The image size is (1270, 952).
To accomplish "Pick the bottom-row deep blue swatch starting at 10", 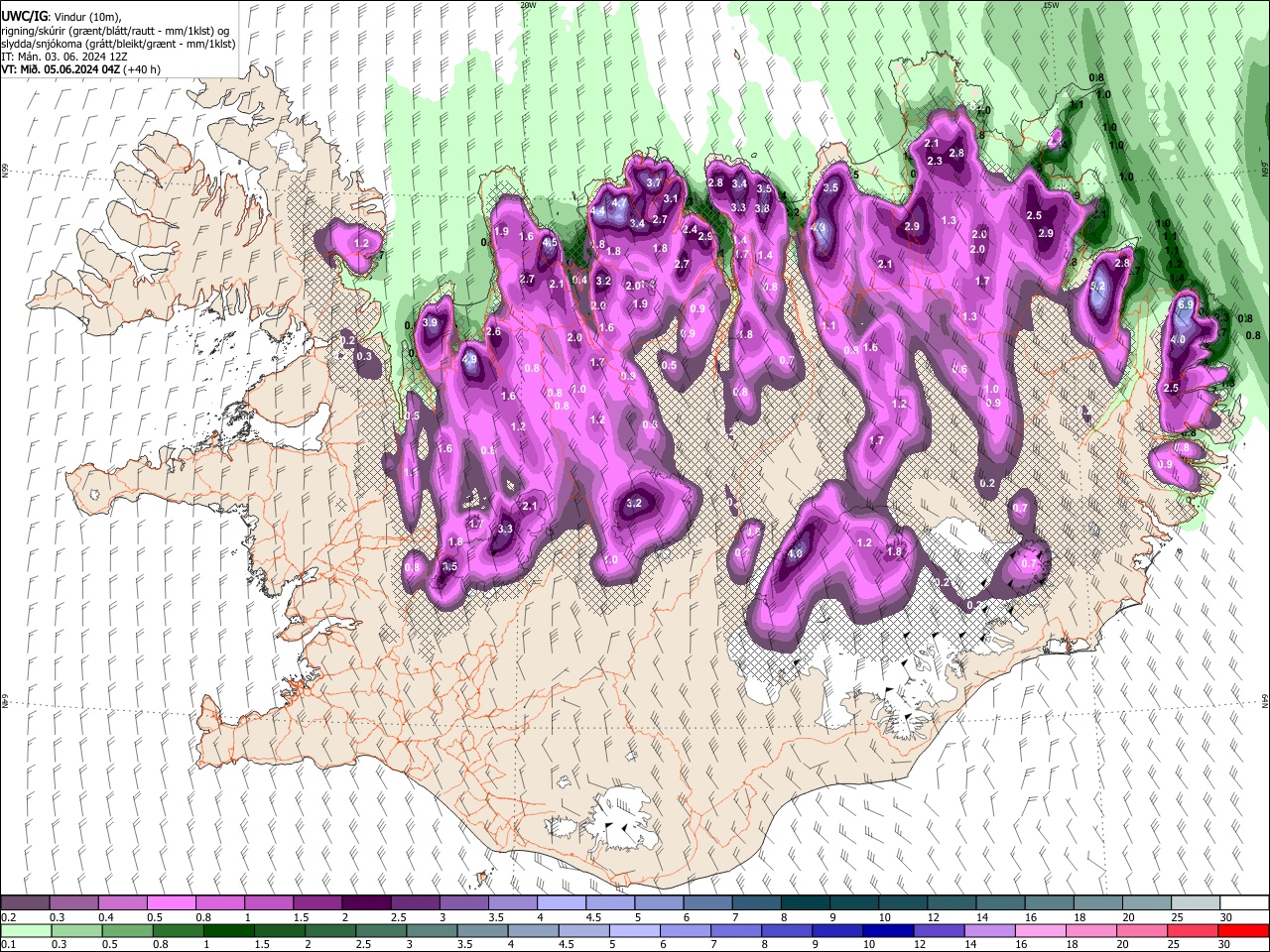I will pos(888,930).
